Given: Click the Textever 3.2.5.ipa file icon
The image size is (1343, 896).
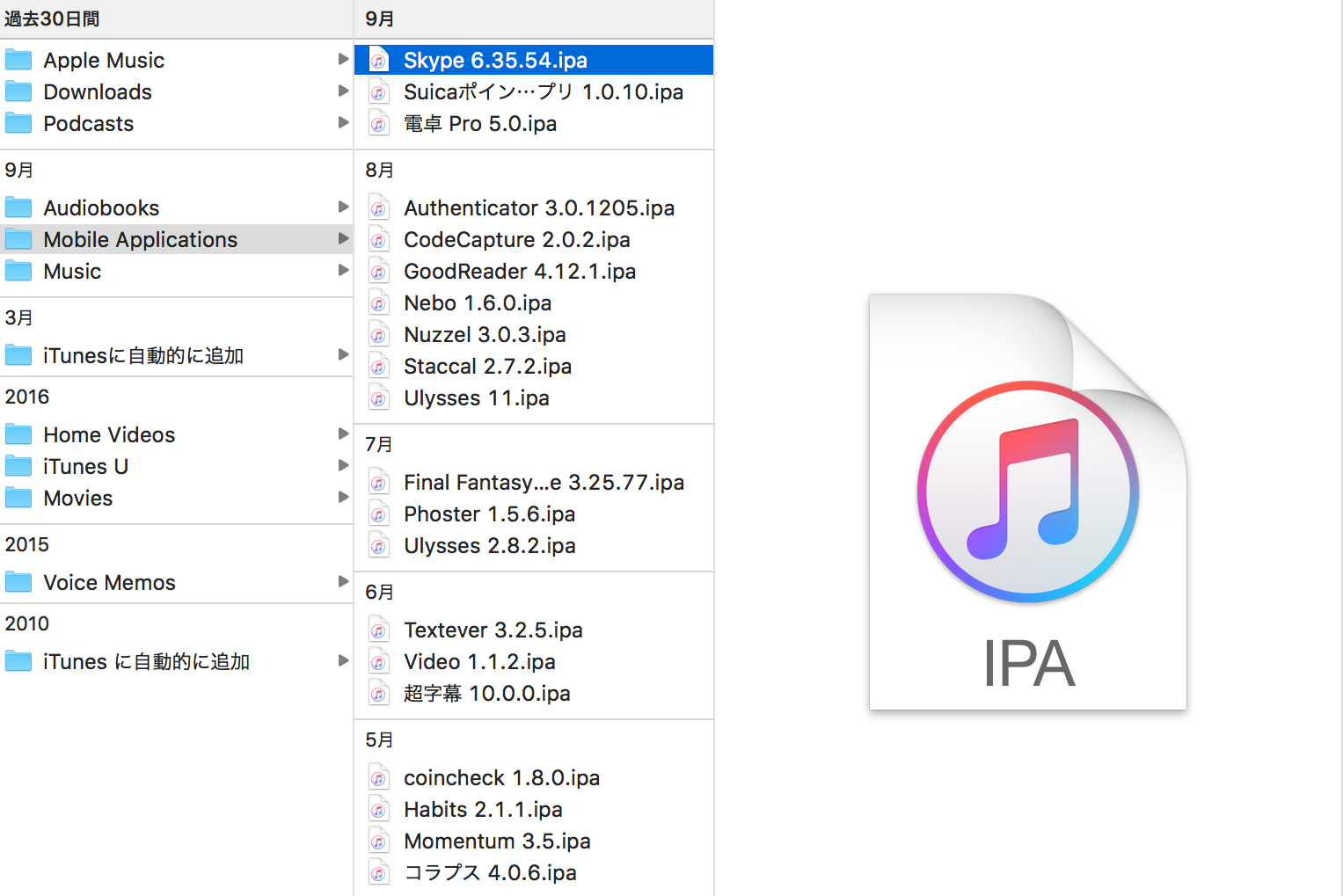Looking at the screenshot, I should 378,630.
